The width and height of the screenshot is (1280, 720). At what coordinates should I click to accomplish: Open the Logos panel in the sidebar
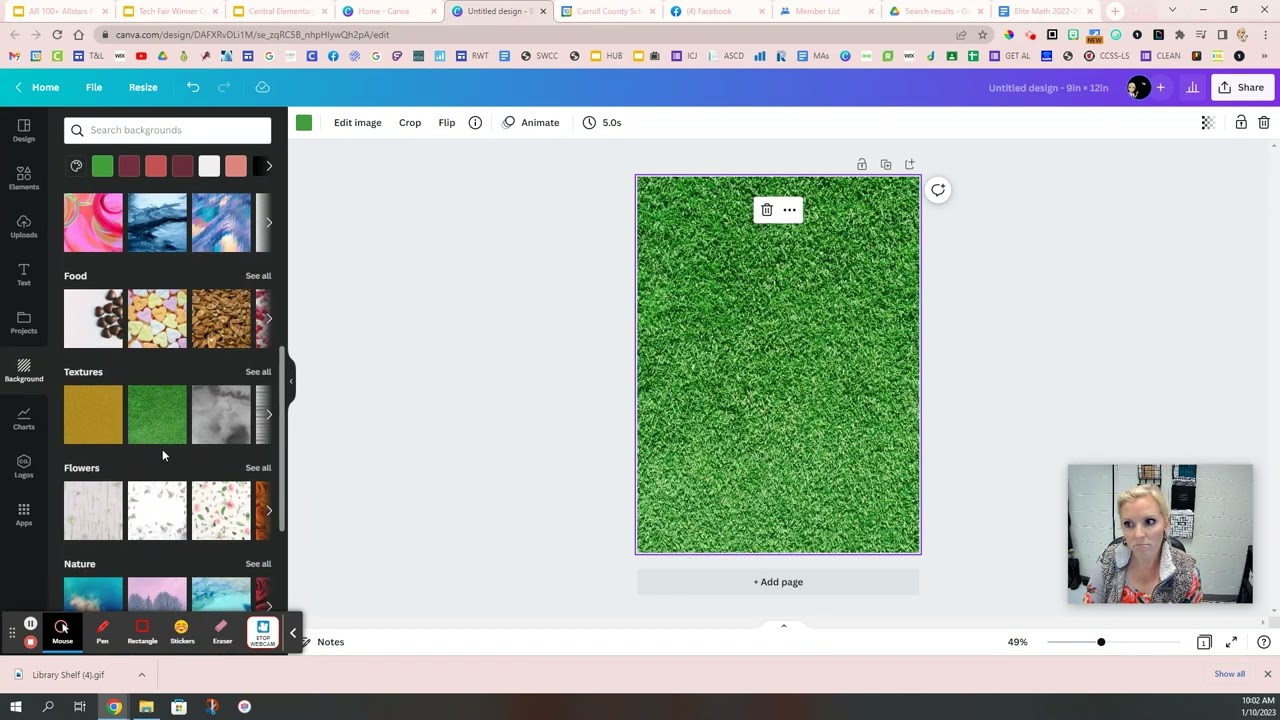(24, 466)
